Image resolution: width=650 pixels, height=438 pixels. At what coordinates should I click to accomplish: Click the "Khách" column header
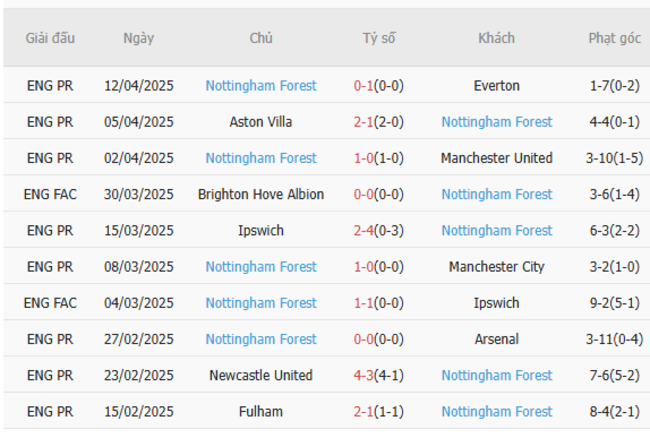tap(496, 39)
